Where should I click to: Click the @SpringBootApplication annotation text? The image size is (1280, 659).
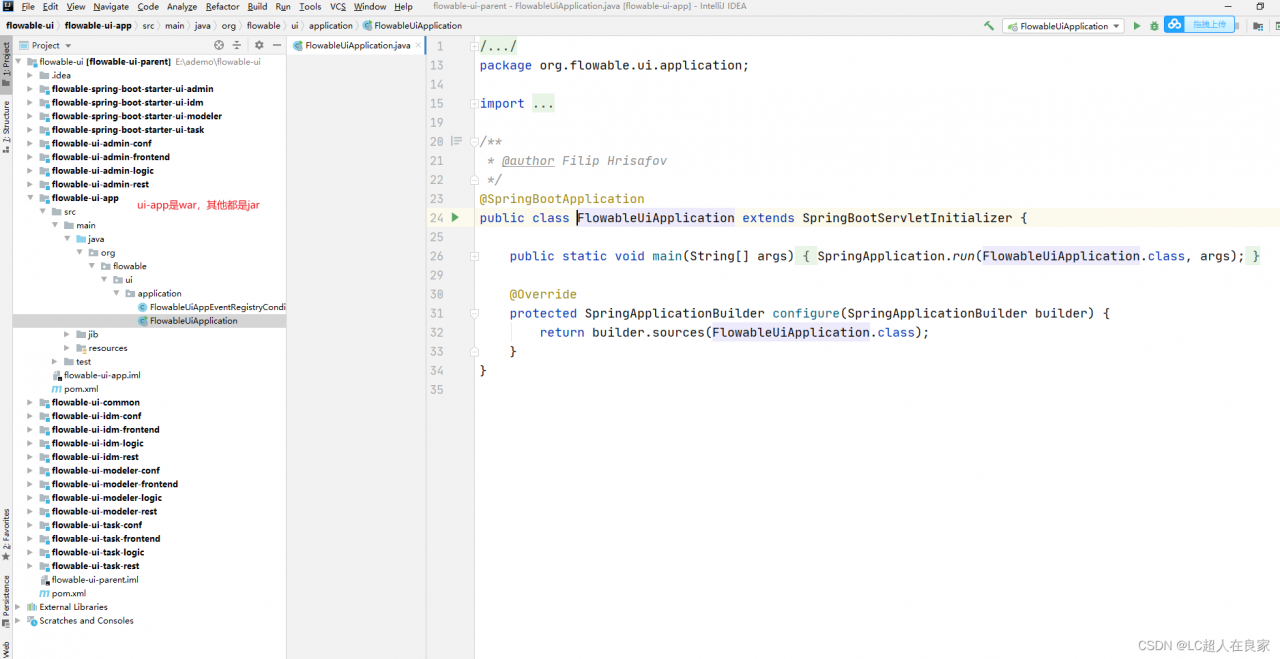(x=562, y=199)
